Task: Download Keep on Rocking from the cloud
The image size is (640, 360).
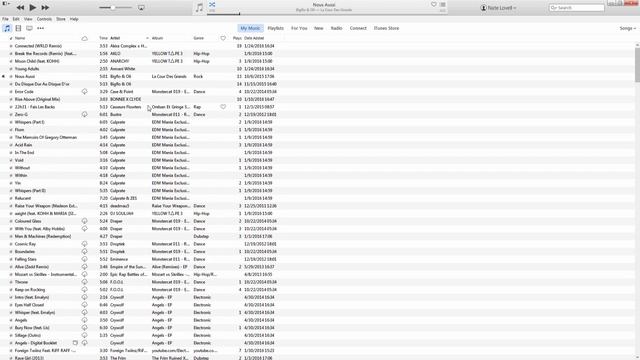Action: 84,290
